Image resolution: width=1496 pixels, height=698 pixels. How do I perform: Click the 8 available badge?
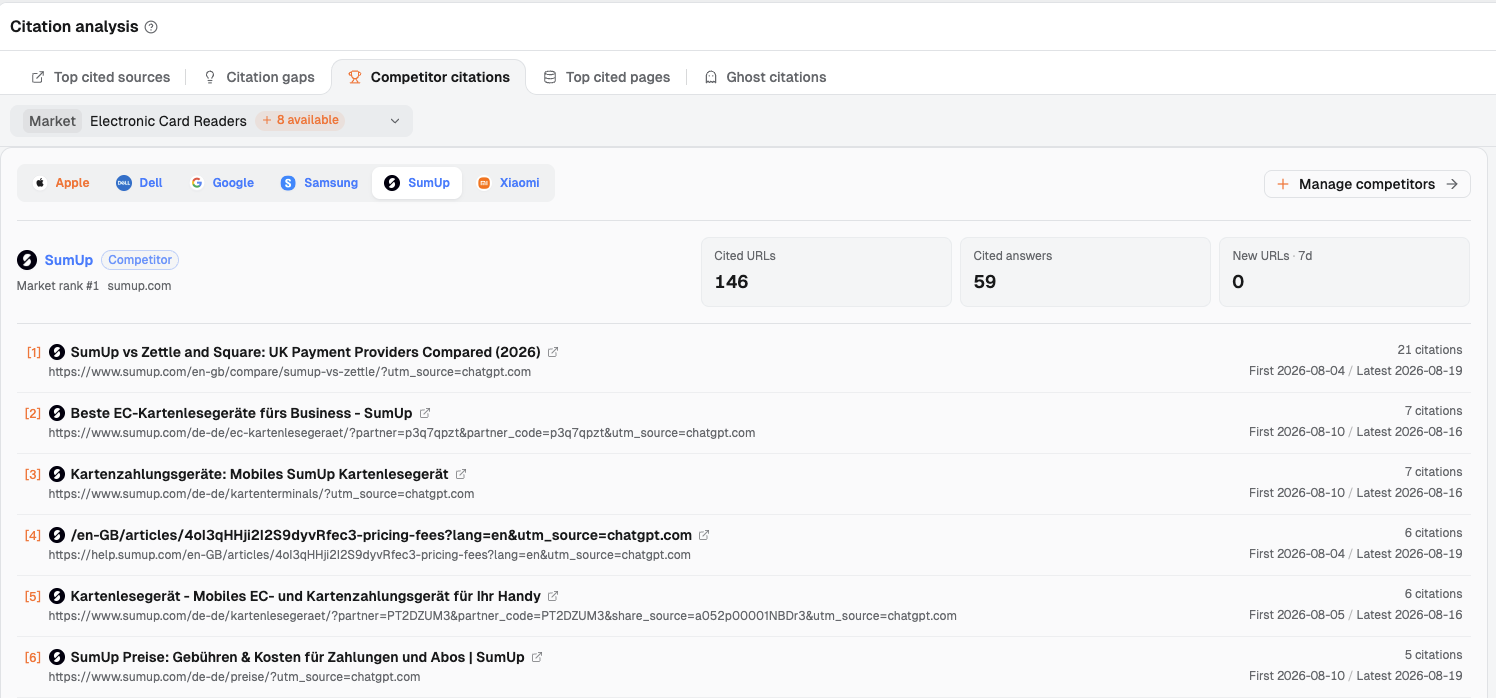tap(300, 120)
